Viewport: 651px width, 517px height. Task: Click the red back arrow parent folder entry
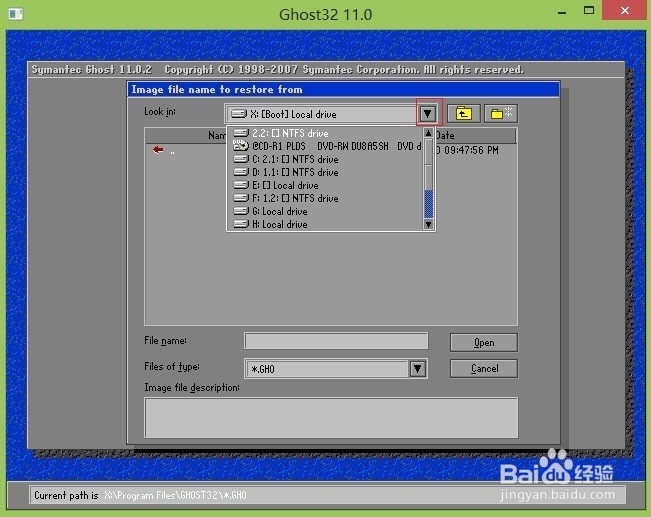[x=158, y=149]
